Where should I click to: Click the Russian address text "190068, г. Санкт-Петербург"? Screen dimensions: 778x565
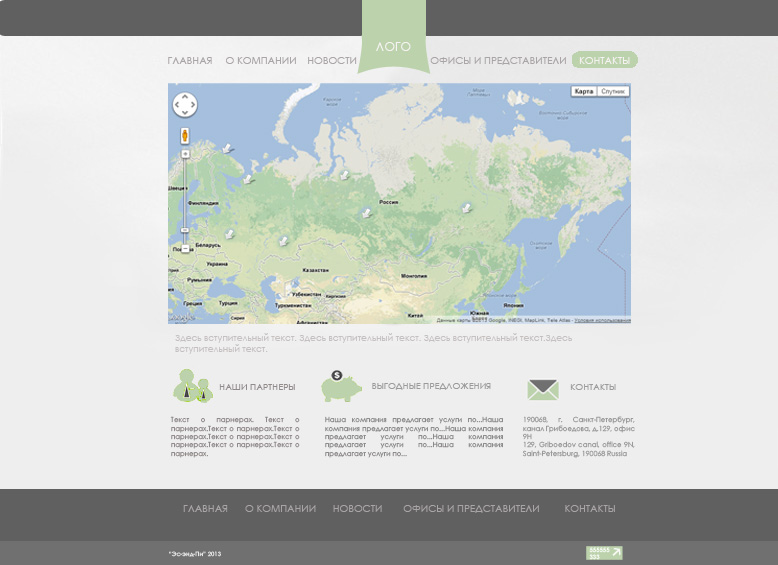pyautogui.click(x=579, y=428)
